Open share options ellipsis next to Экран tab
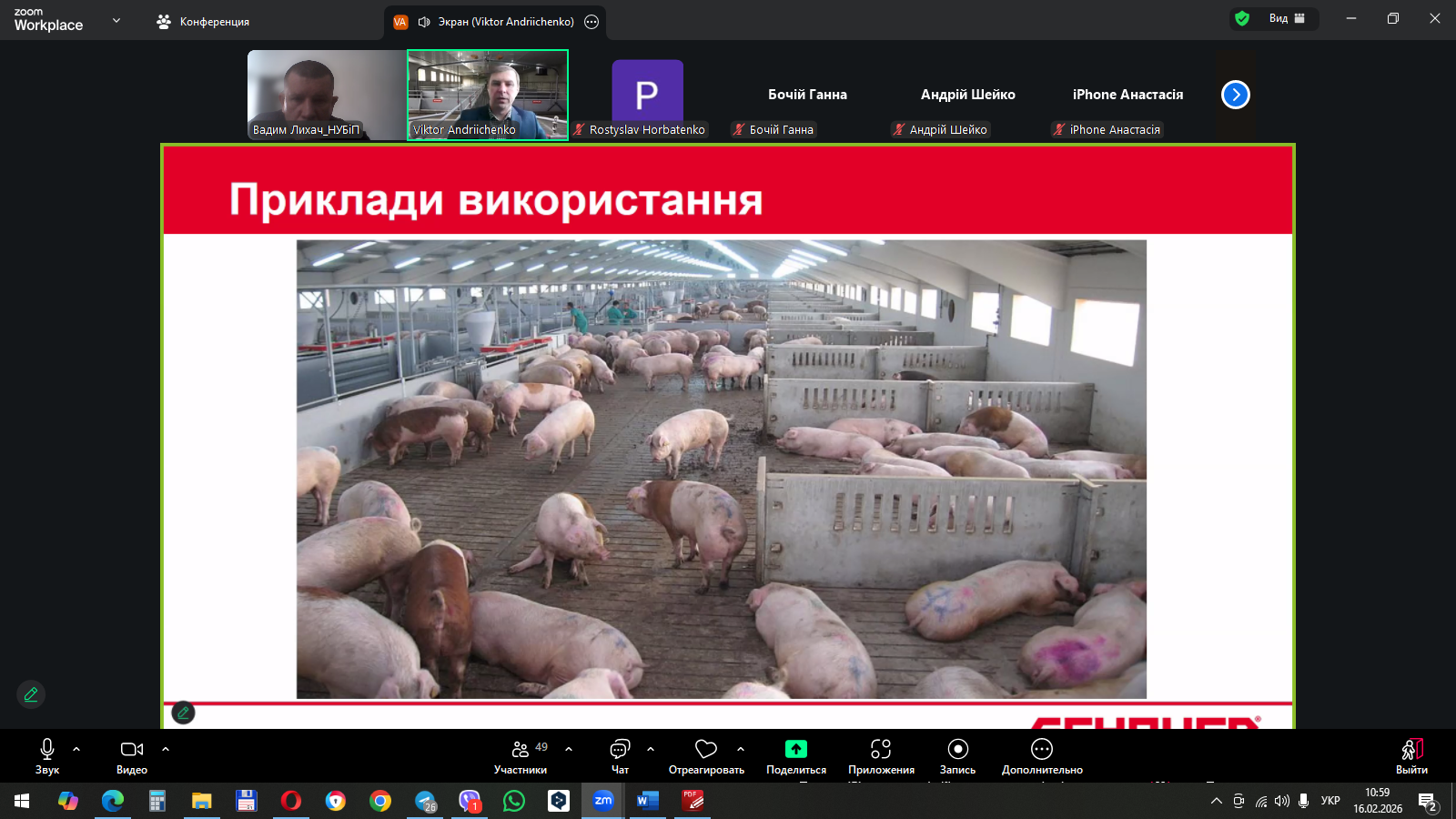 pos(591,22)
